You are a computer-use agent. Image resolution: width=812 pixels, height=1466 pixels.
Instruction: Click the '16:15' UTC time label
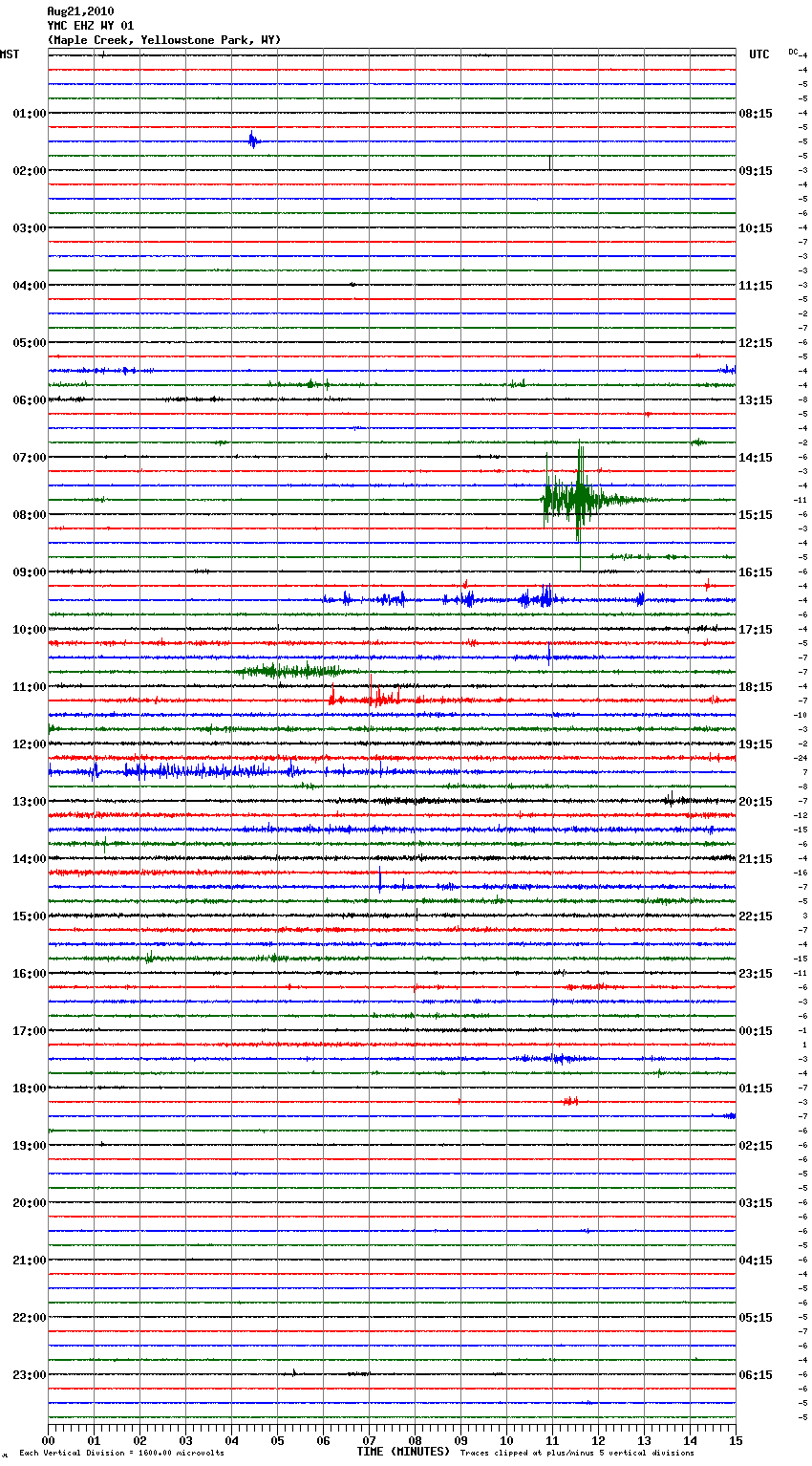click(x=756, y=572)
